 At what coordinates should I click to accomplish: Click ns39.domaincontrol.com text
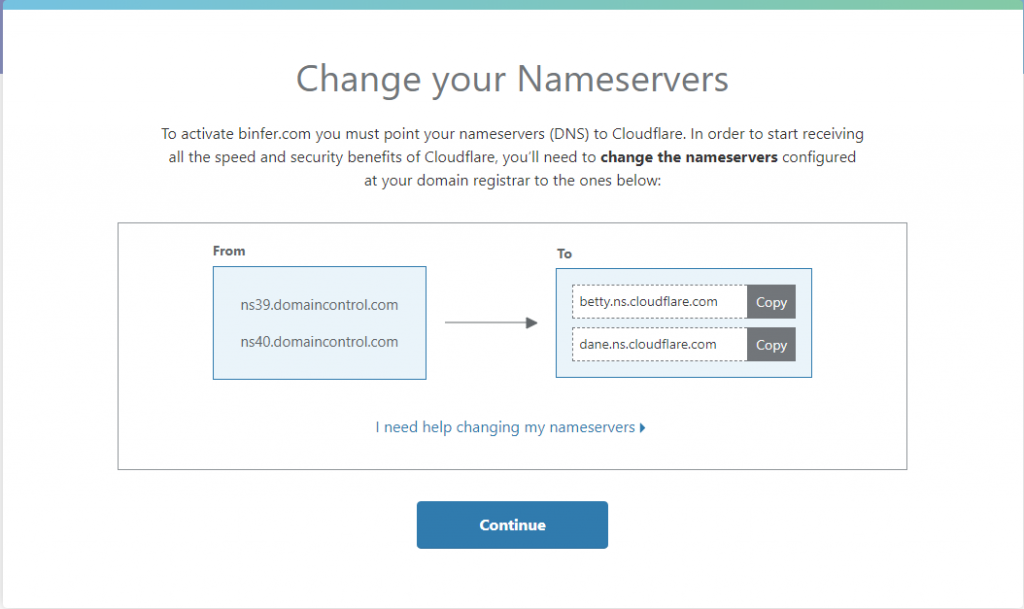(x=319, y=305)
